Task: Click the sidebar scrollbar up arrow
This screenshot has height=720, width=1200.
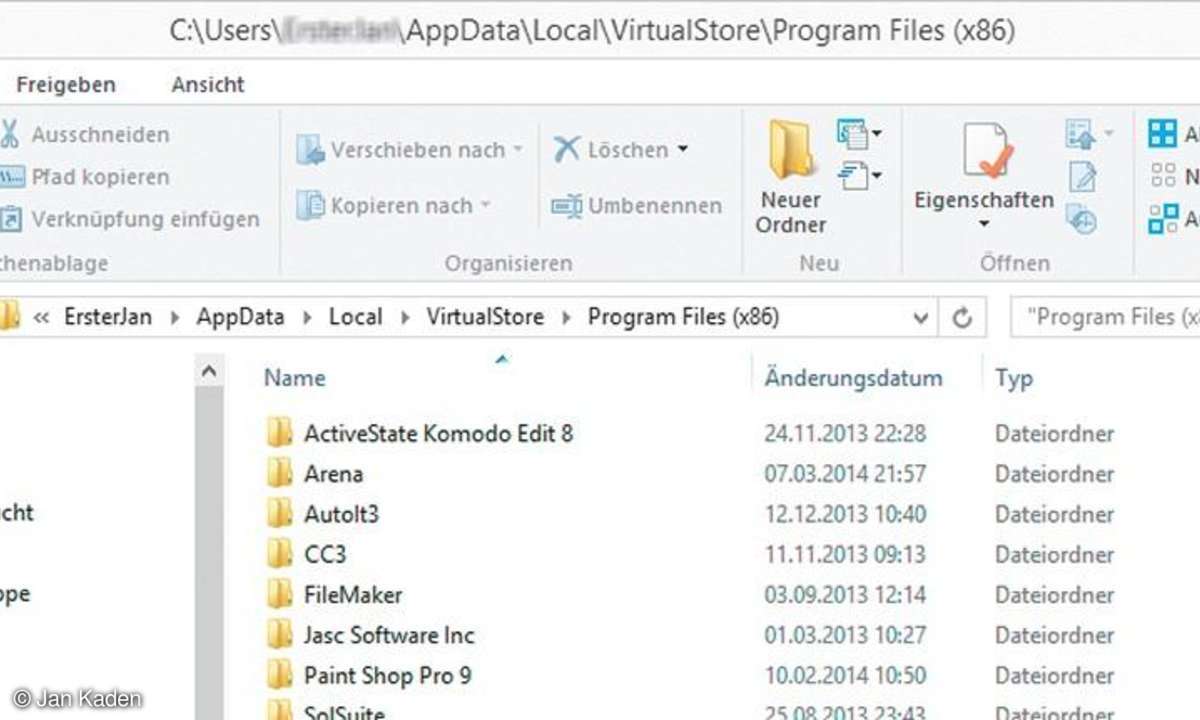Action: pyautogui.click(x=209, y=372)
